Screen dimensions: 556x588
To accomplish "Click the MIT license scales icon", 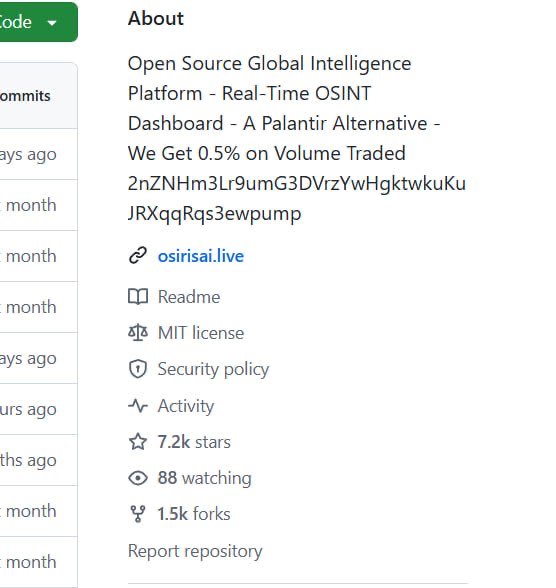I will click(x=138, y=333).
